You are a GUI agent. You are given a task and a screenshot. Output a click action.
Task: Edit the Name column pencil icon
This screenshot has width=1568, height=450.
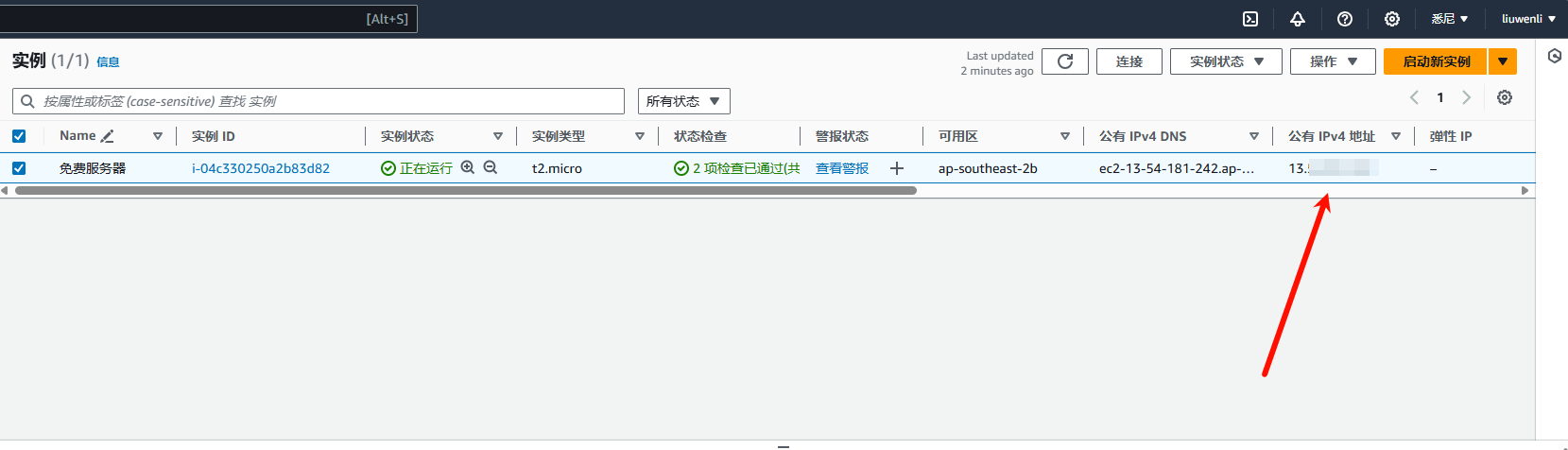[x=108, y=136]
